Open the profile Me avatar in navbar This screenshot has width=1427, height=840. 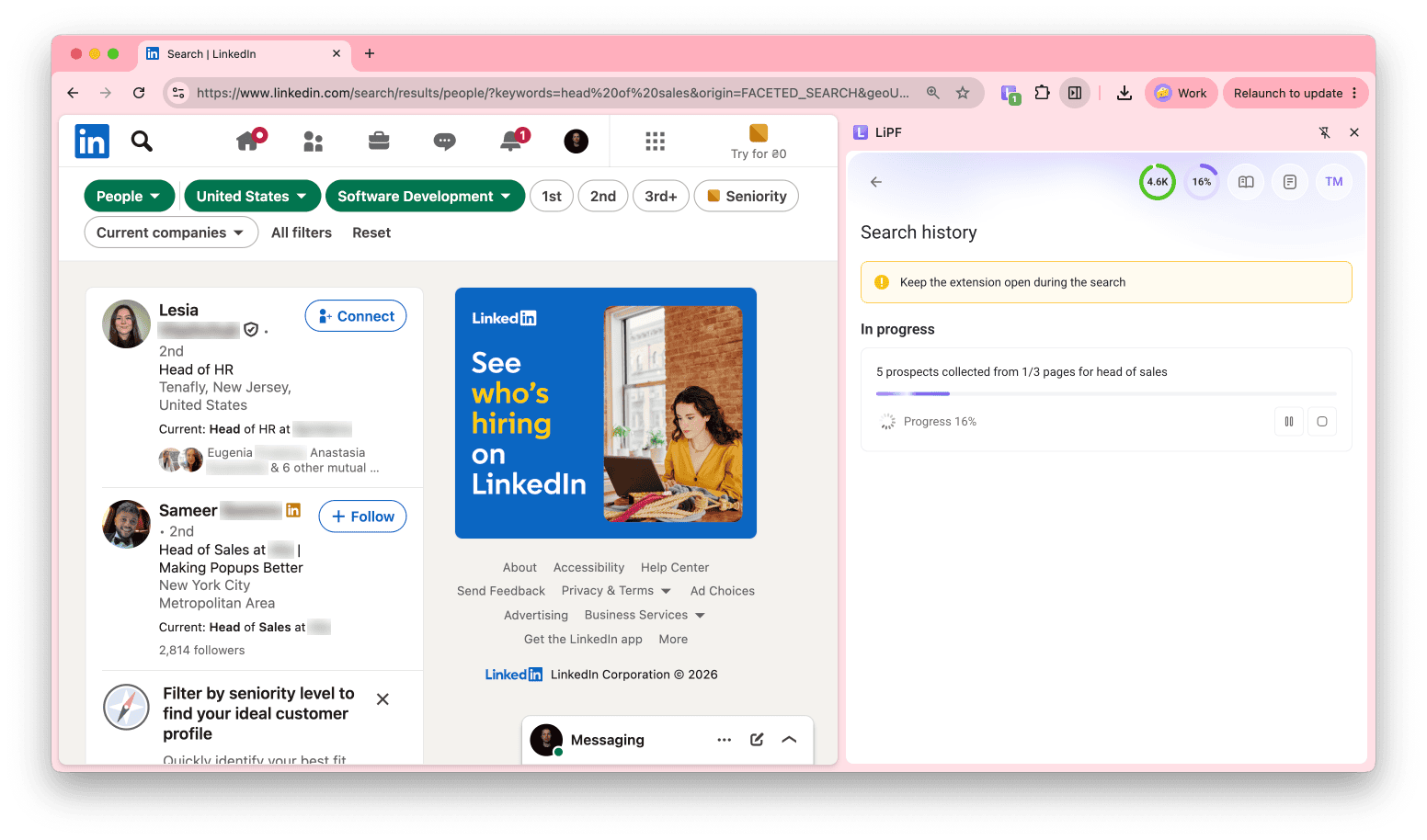click(577, 141)
